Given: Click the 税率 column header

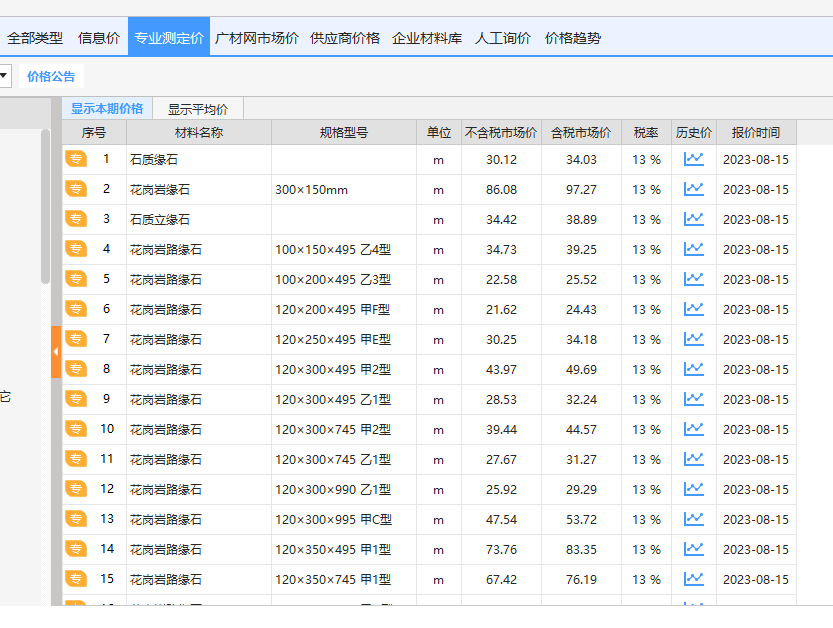Looking at the screenshot, I should pyautogui.click(x=646, y=132).
